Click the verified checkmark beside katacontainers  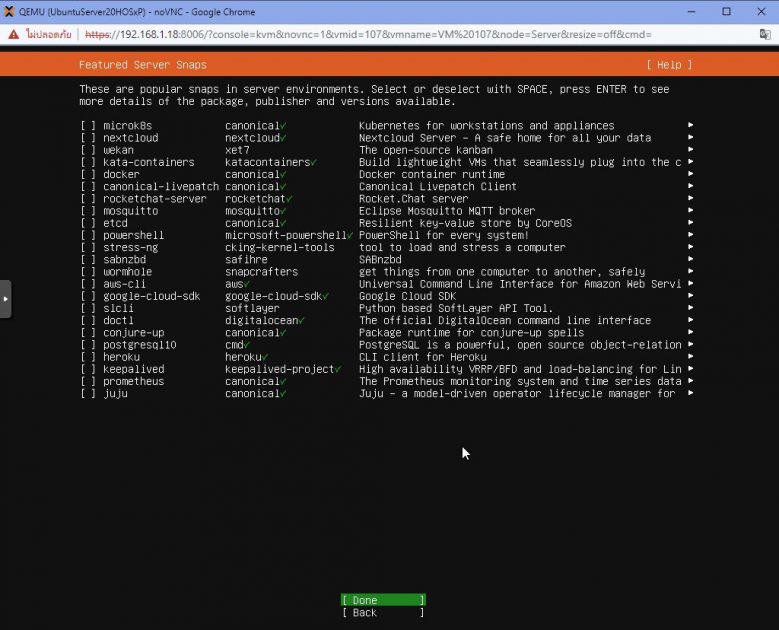tap(313, 163)
